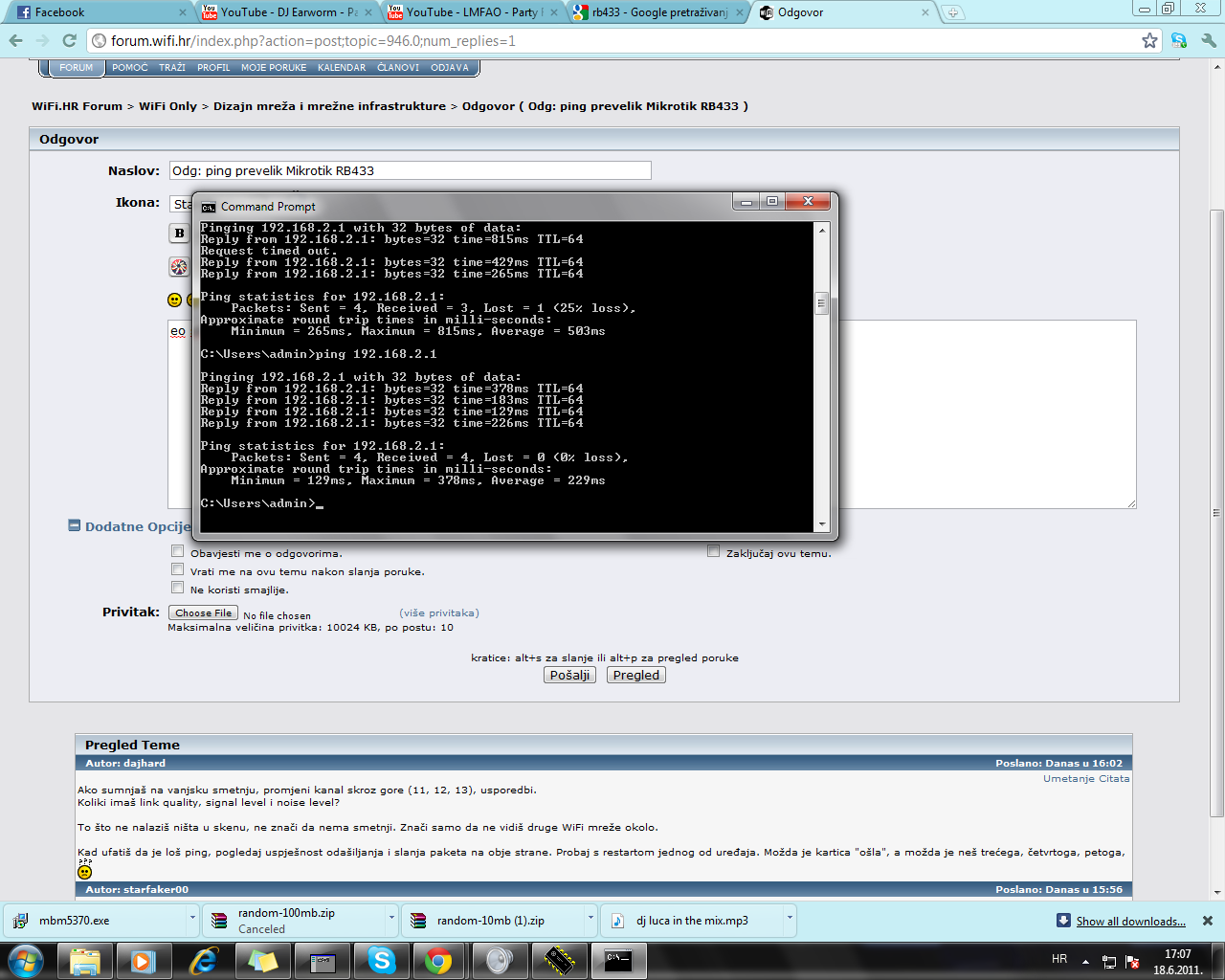Open the Command Prompt taskbar button
This screenshot has height=980, width=1225.
pos(618,960)
